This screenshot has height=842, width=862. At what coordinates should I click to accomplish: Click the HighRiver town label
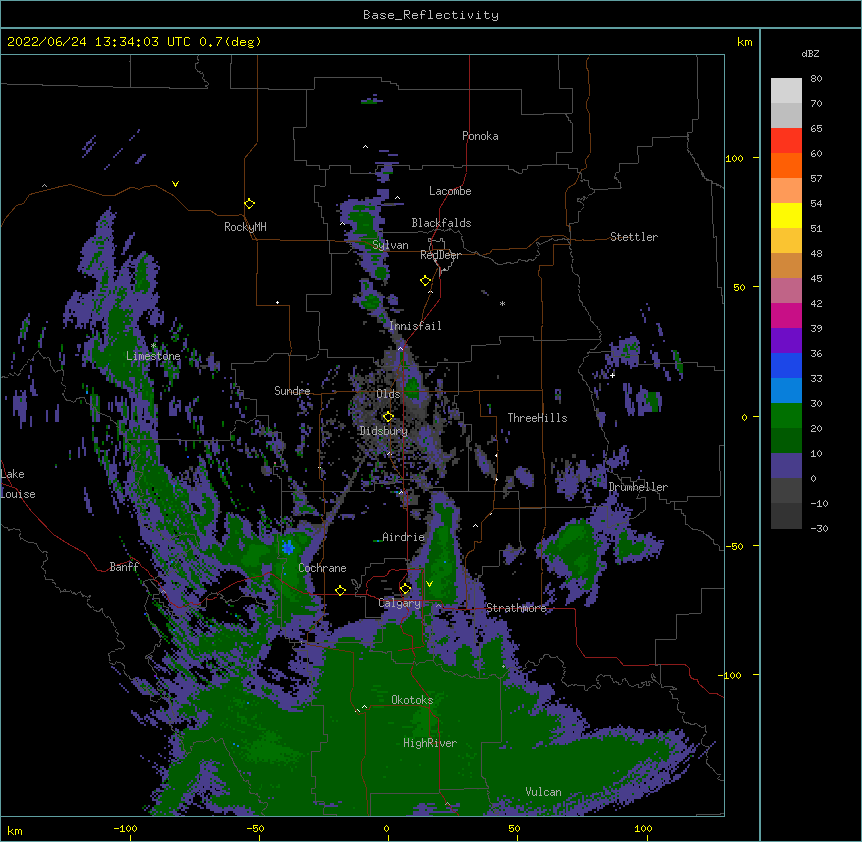pos(430,743)
